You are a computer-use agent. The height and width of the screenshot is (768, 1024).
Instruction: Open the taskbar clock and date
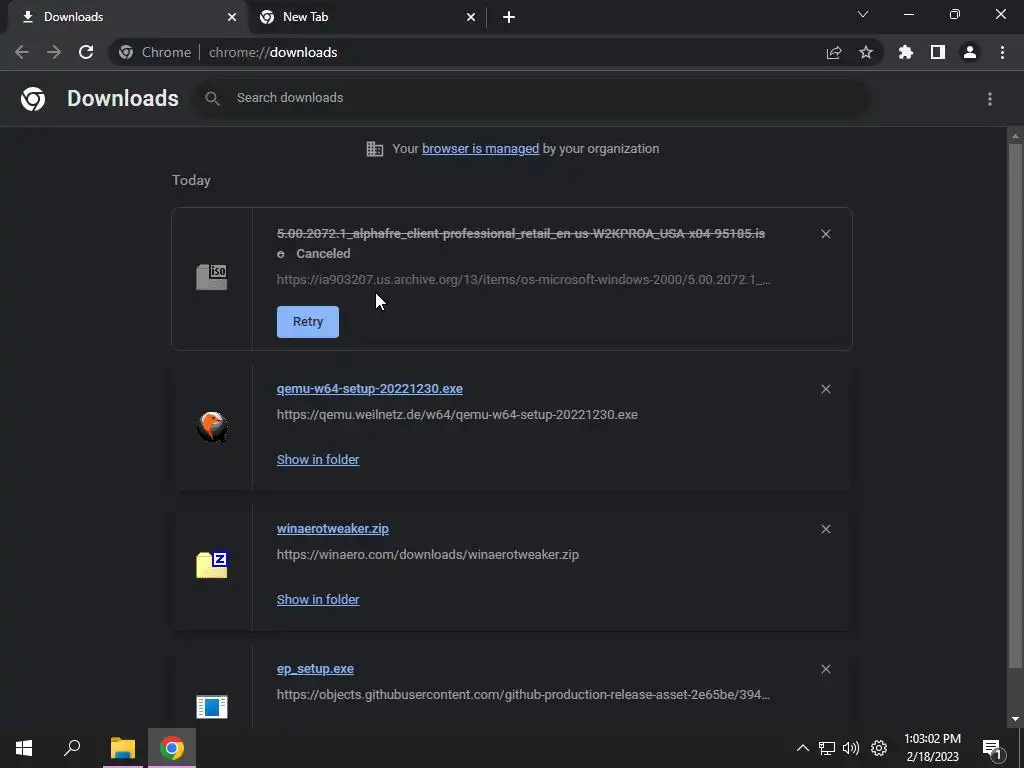(933, 748)
